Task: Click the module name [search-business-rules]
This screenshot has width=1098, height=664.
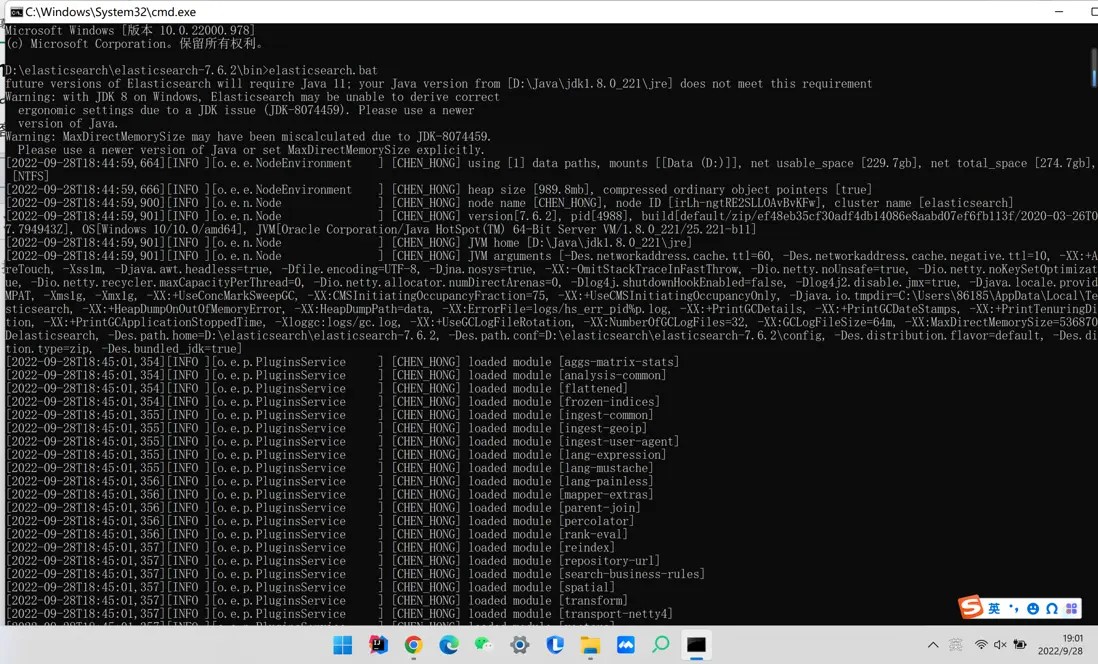Action: coord(632,574)
